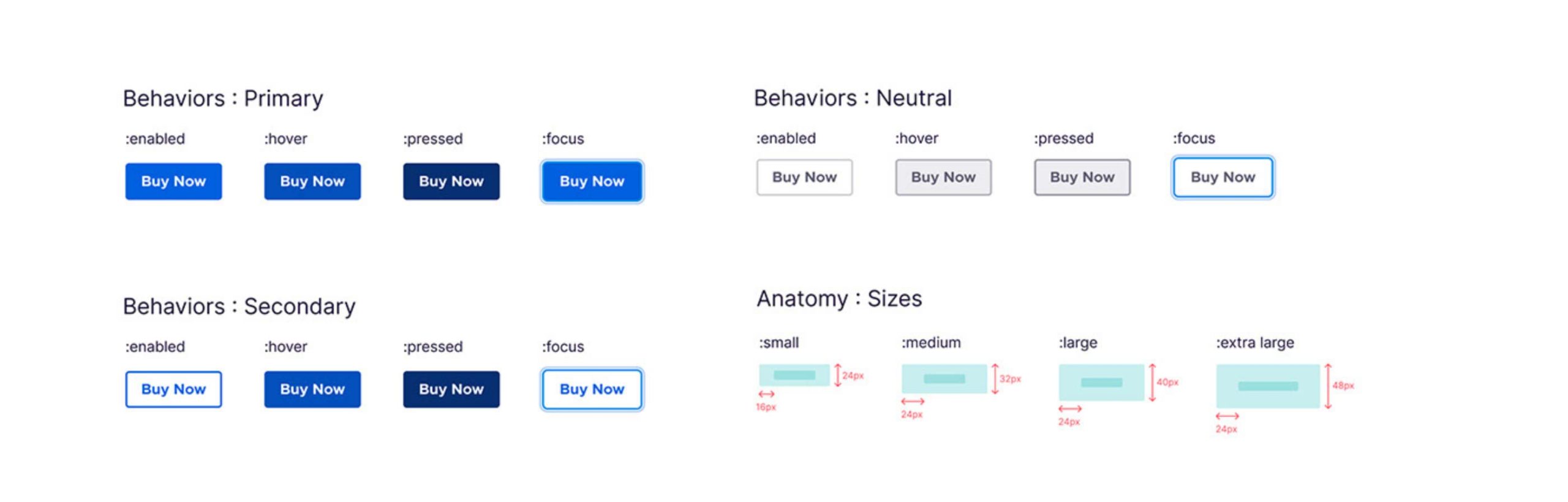Click the Anatomy : Sizes heading

[839, 299]
